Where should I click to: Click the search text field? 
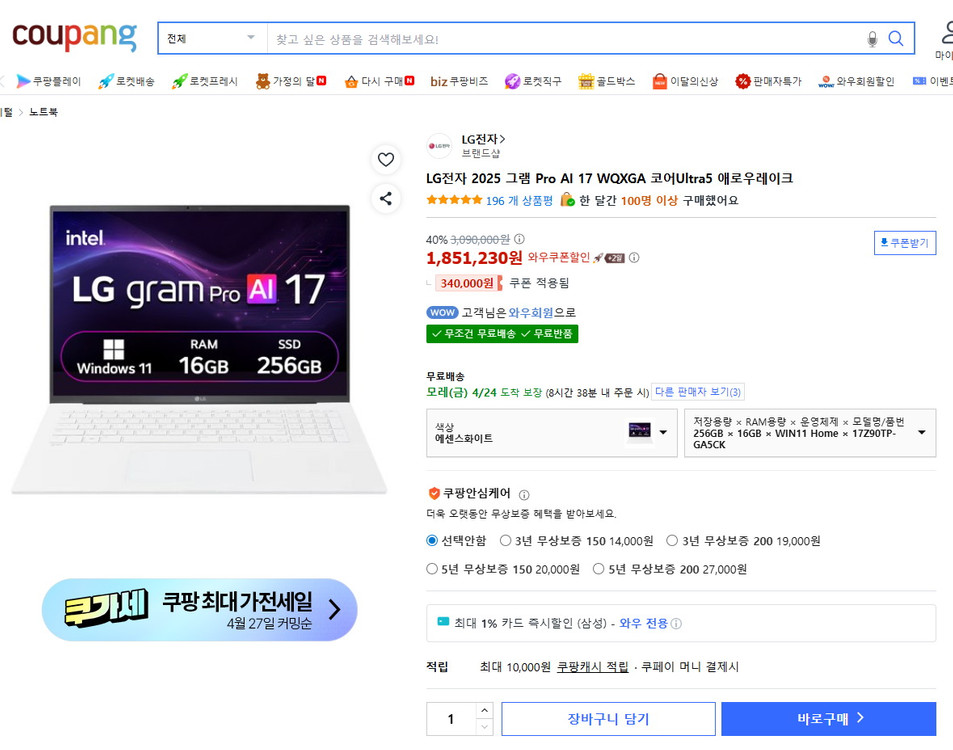pos(565,39)
